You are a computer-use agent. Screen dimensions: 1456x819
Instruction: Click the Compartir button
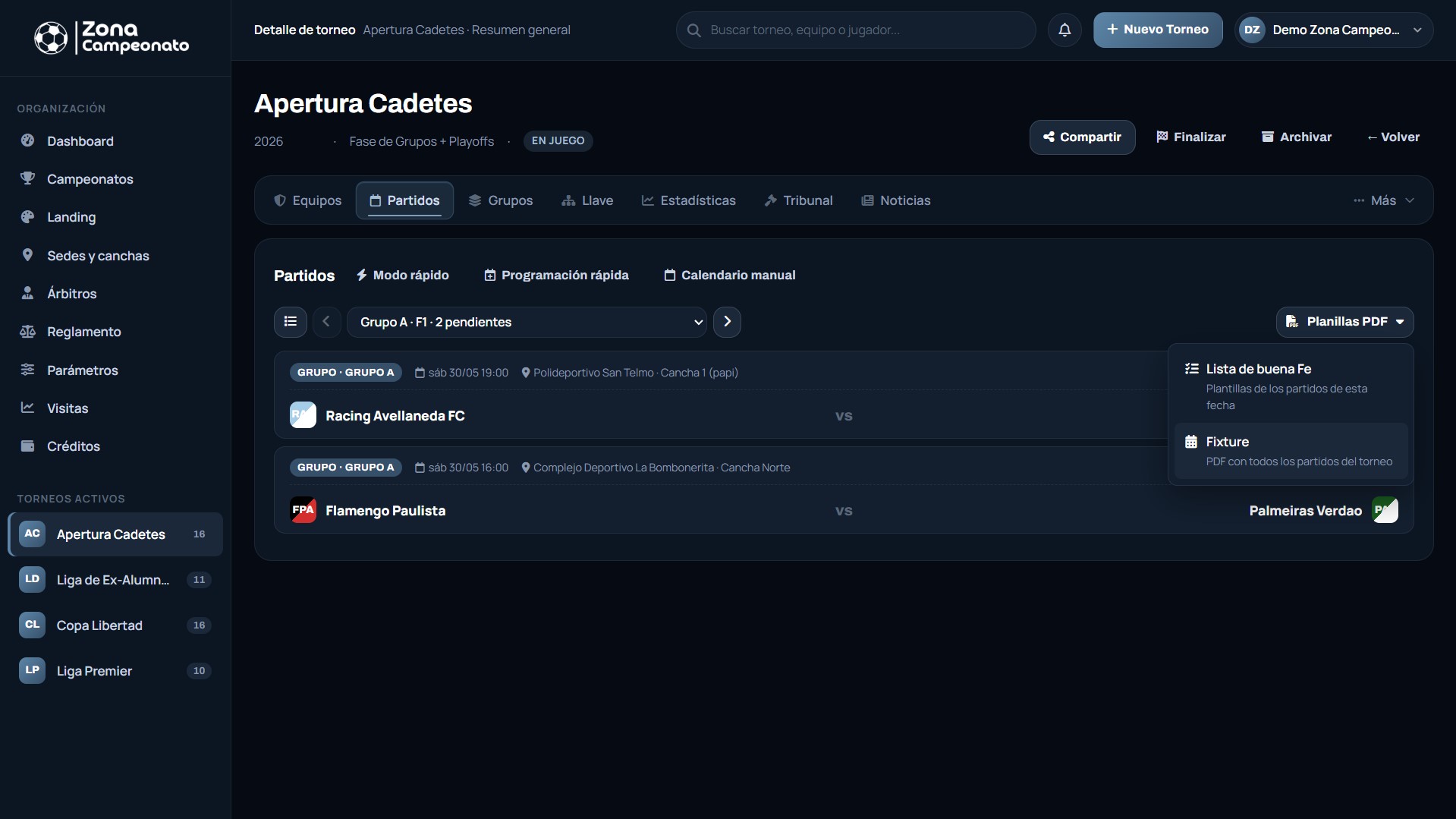point(1082,137)
